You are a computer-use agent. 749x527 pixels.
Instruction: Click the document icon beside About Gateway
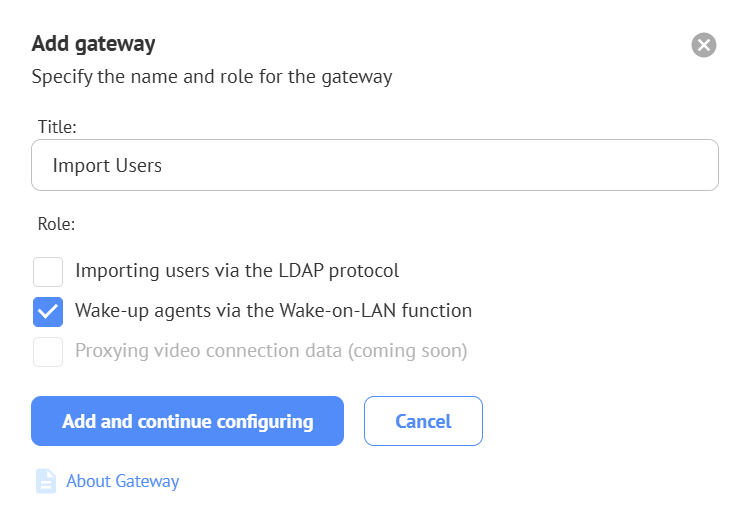click(46, 481)
